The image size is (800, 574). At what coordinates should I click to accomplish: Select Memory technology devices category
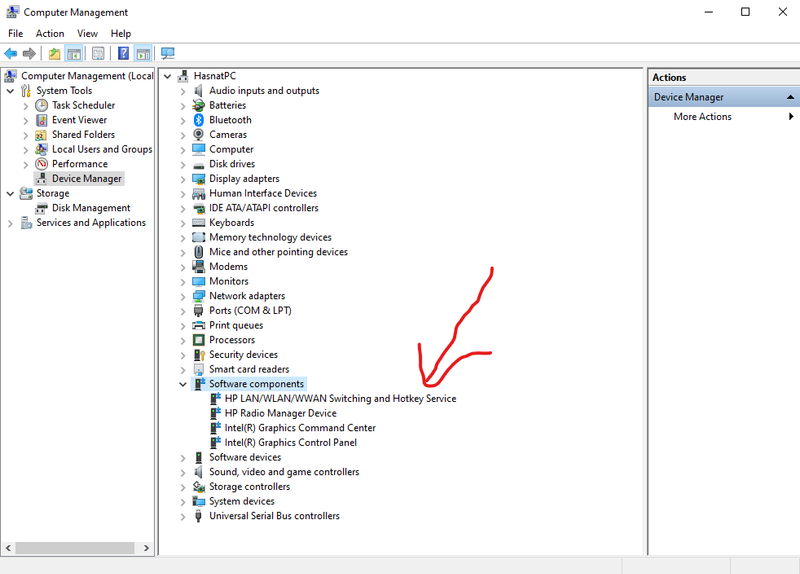[x=270, y=237]
